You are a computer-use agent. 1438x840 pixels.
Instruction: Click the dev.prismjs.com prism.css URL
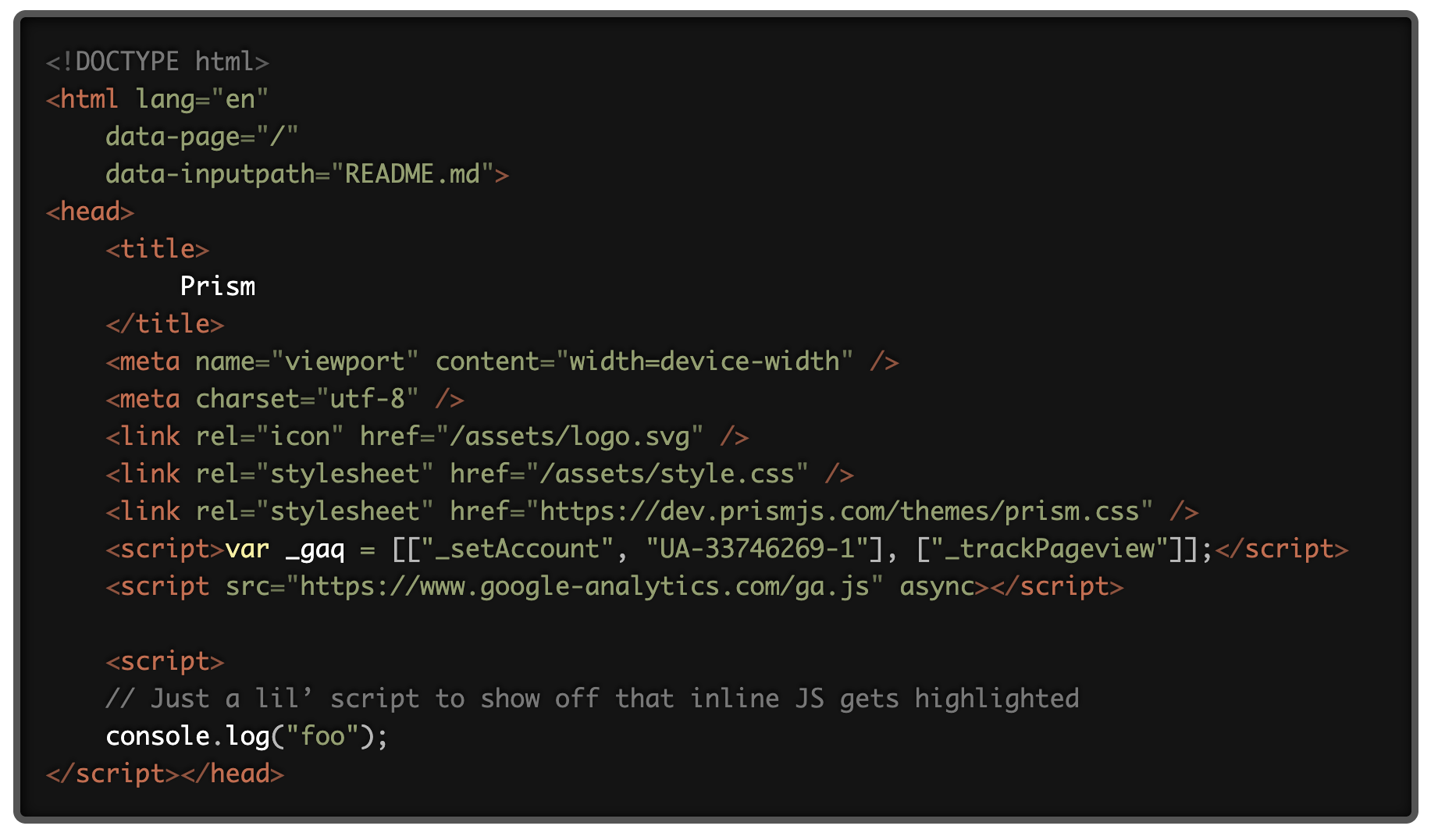(x=839, y=511)
